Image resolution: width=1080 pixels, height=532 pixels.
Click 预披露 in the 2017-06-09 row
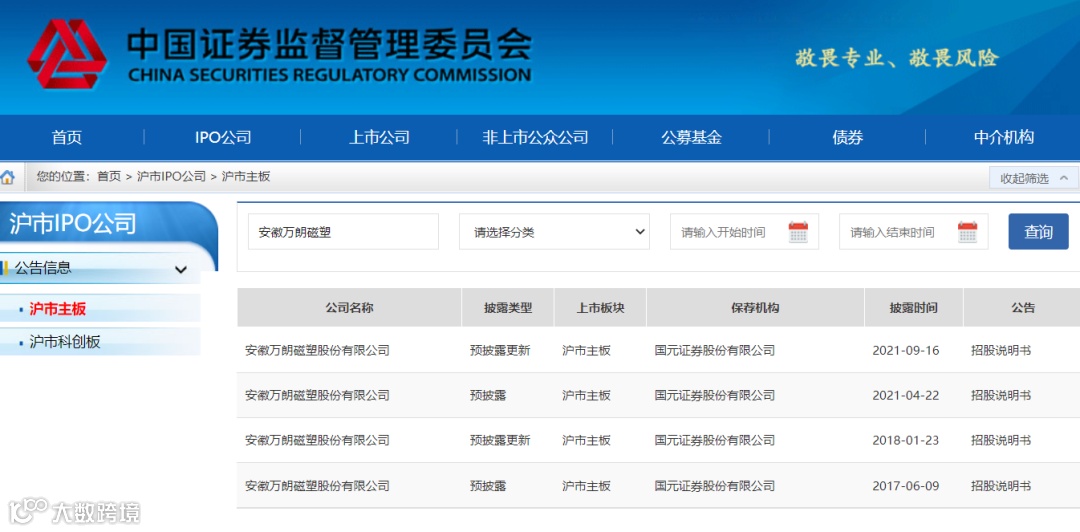pos(488,486)
